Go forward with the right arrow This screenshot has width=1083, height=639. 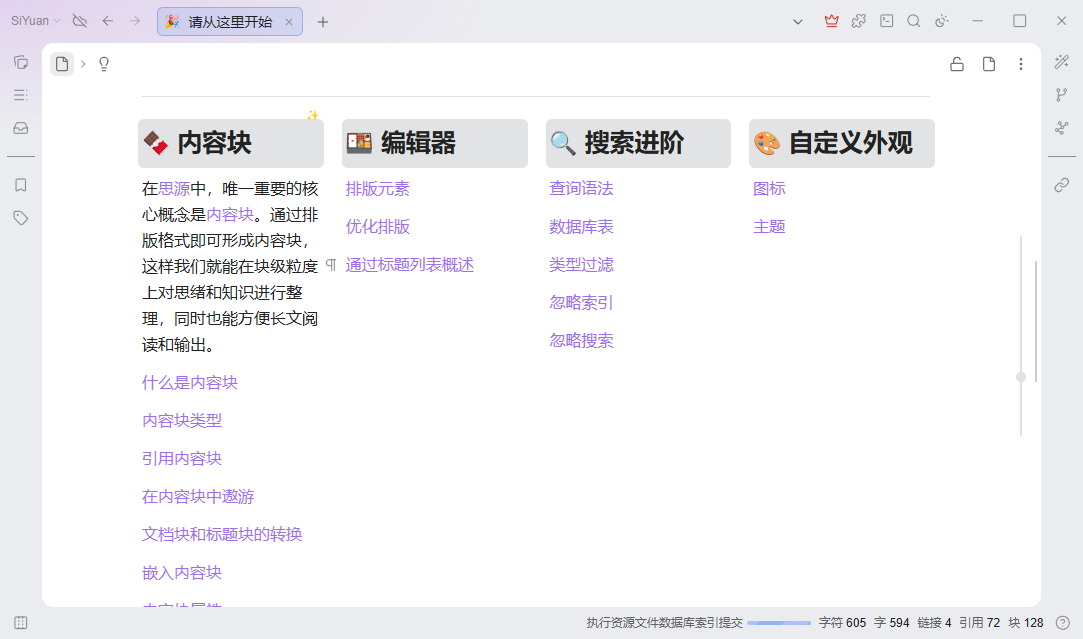(x=135, y=21)
